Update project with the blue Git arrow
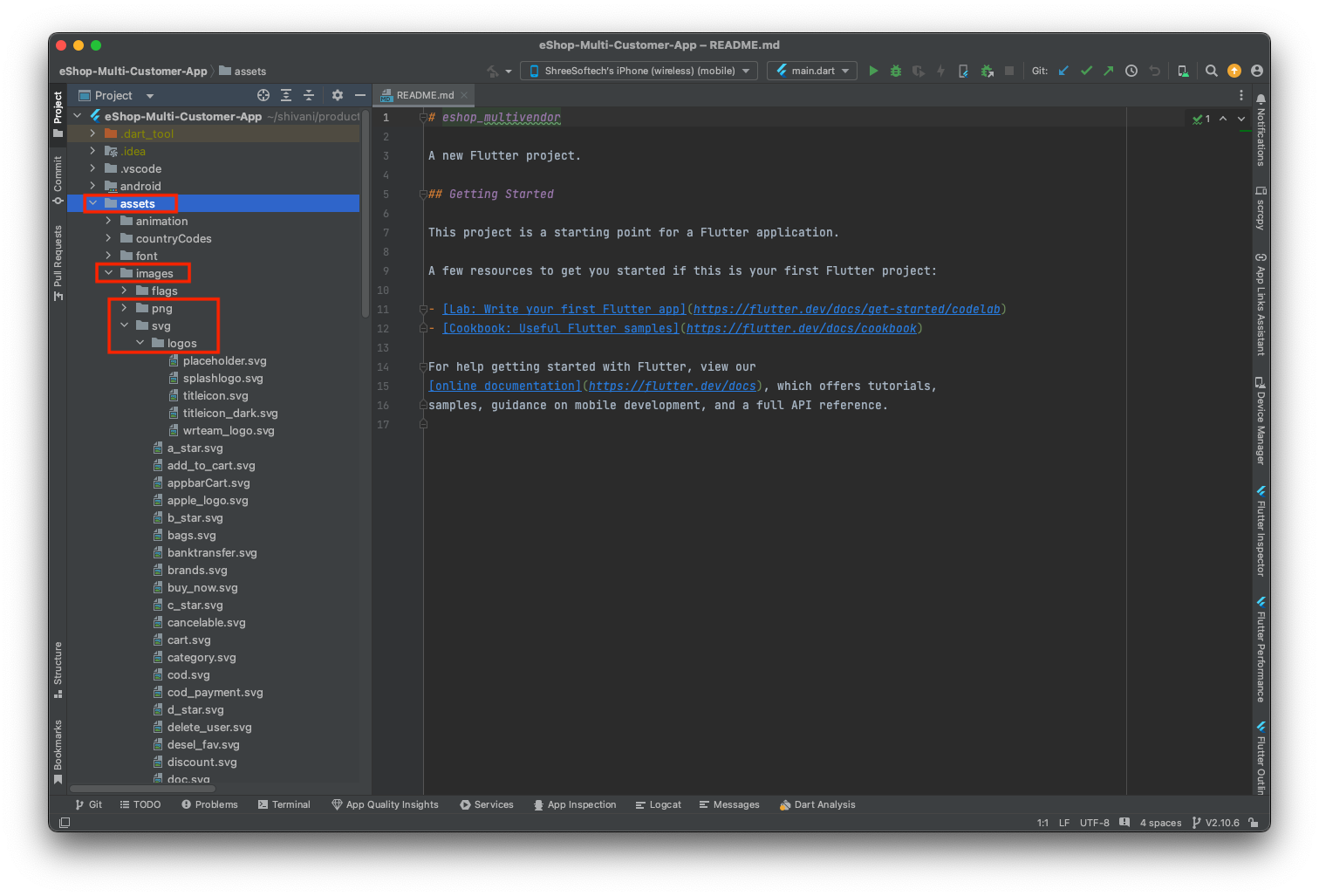The image size is (1319, 896). click(x=1063, y=71)
